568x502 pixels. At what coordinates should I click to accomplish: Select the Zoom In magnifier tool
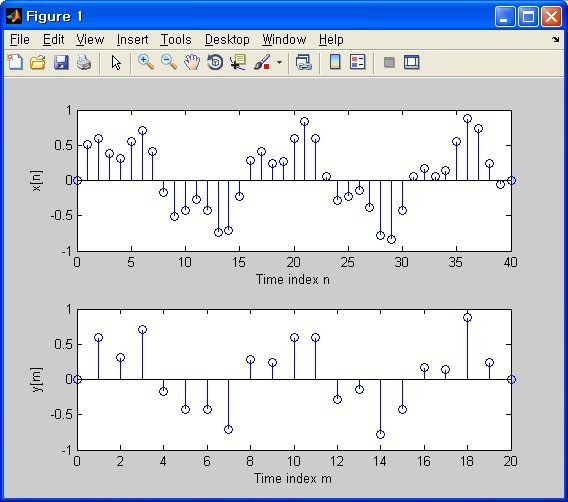[146, 62]
